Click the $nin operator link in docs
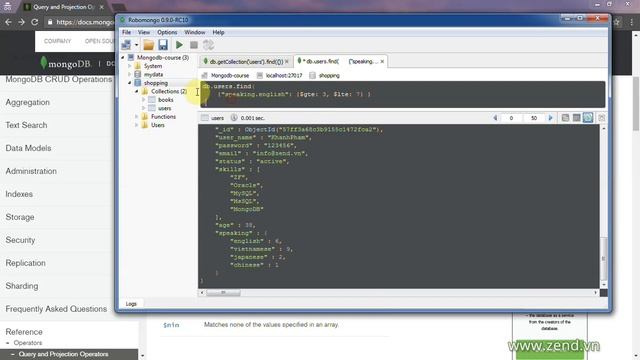The width and height of the screenshot is (640, 360). [x=171, y=325]
